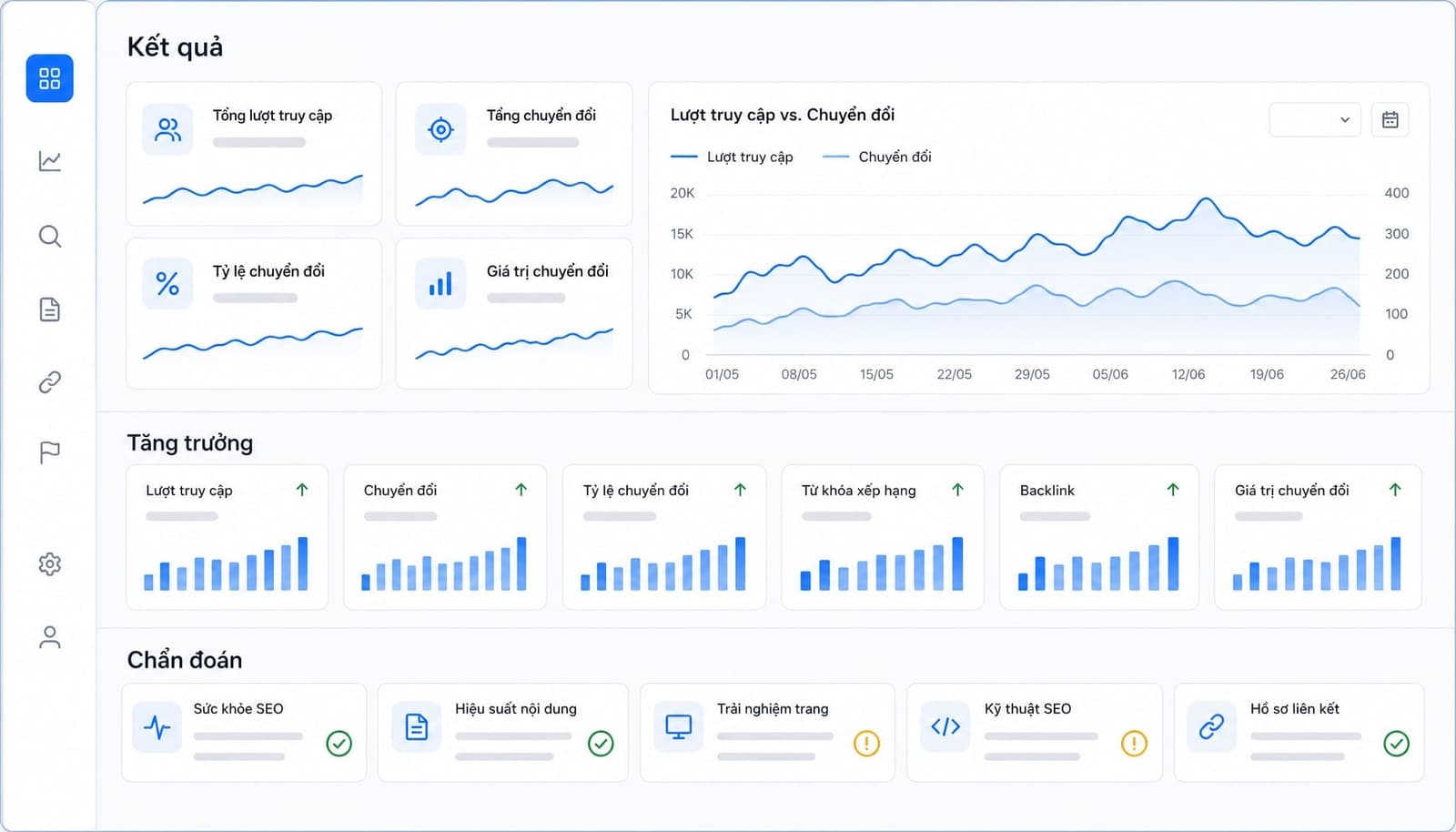Open the Trải nghiệm trang label

click(x=773, y=708)
